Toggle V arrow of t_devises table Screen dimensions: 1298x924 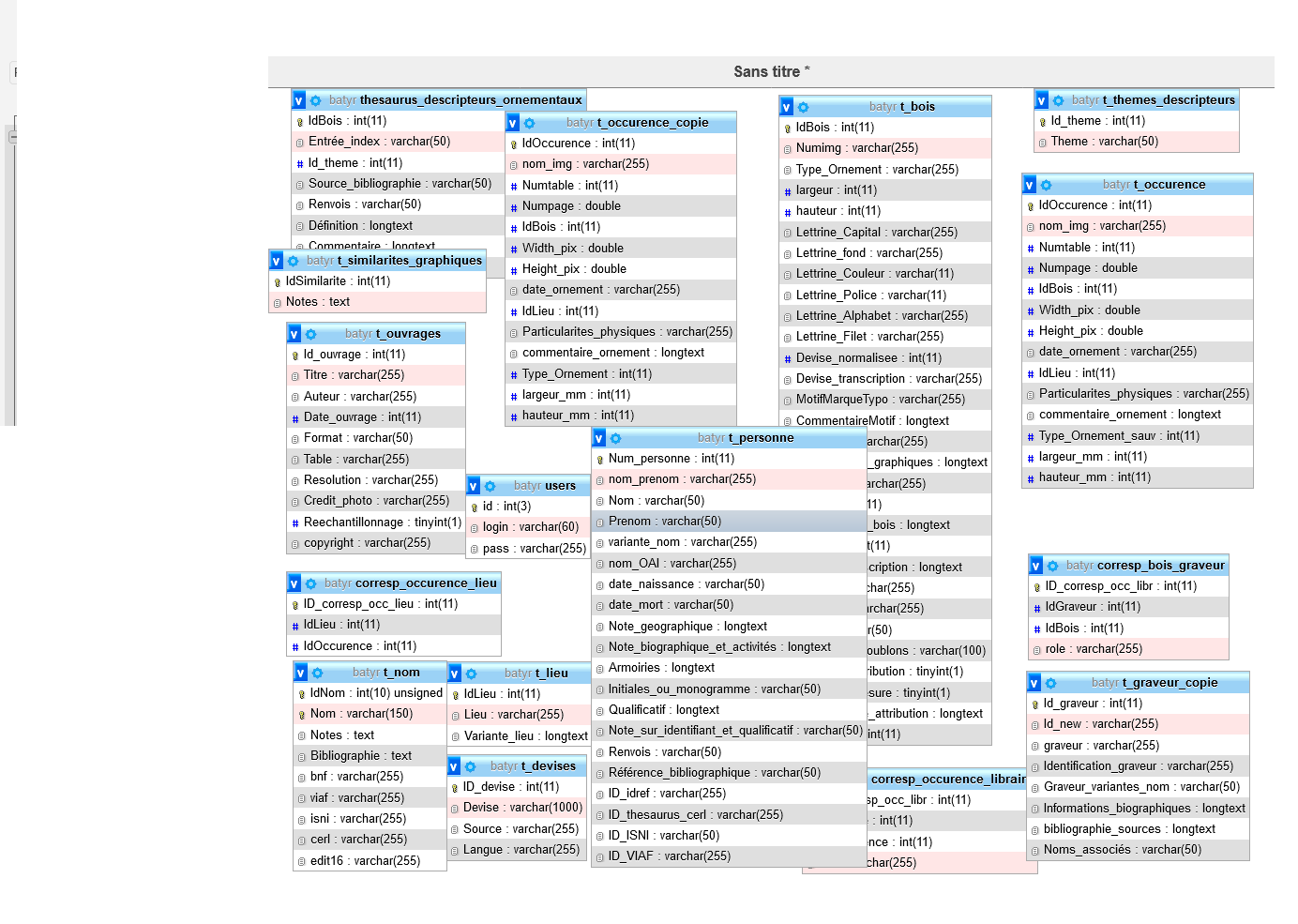pos(455,766)
